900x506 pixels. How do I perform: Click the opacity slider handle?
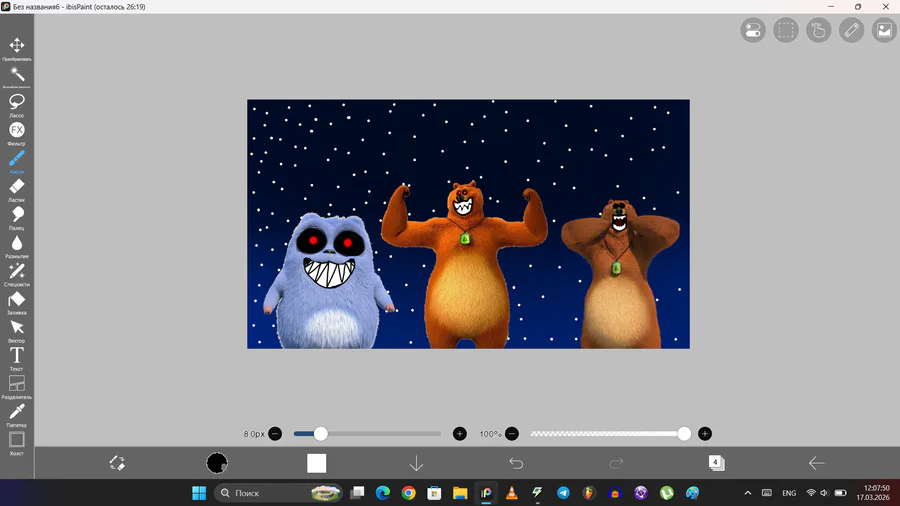point(684,434)
